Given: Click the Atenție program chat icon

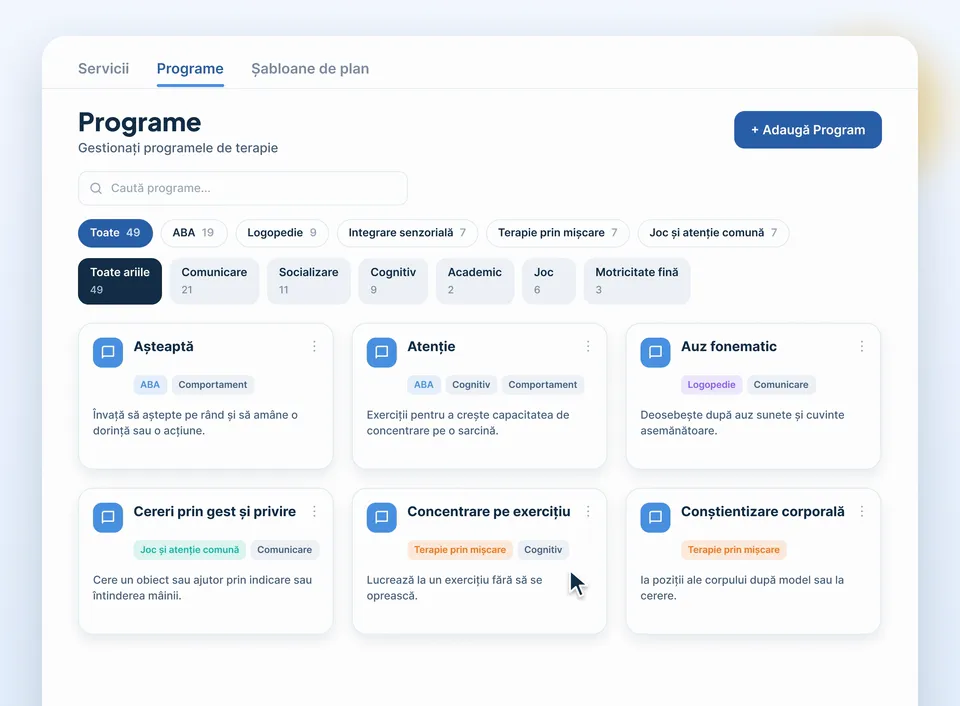Looking at the screenshot, I should (x=381, y=352).
